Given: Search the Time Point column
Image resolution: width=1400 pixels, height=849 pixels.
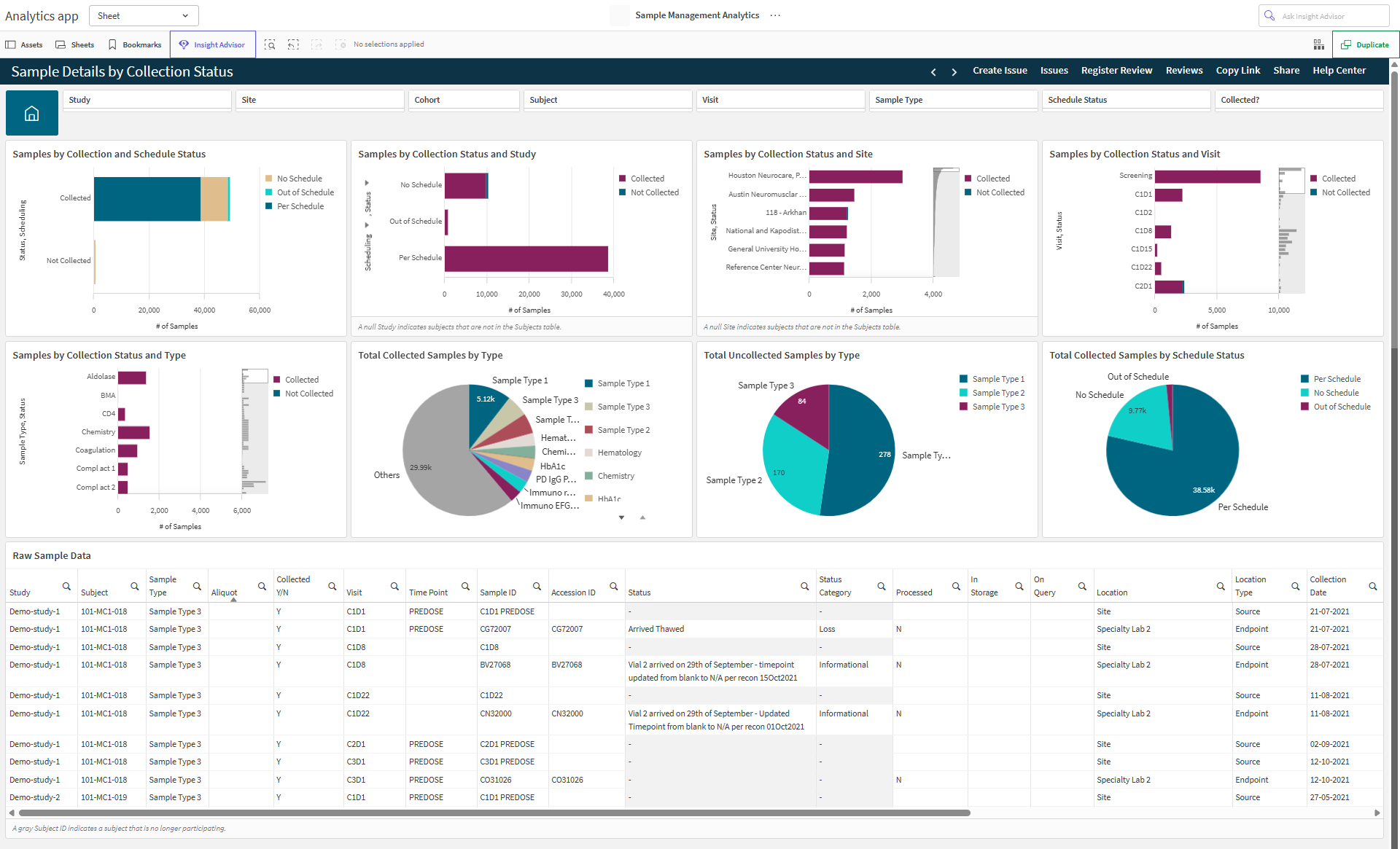Looking at the screenshot, I should pyautogui.click(x=465, y=587).
